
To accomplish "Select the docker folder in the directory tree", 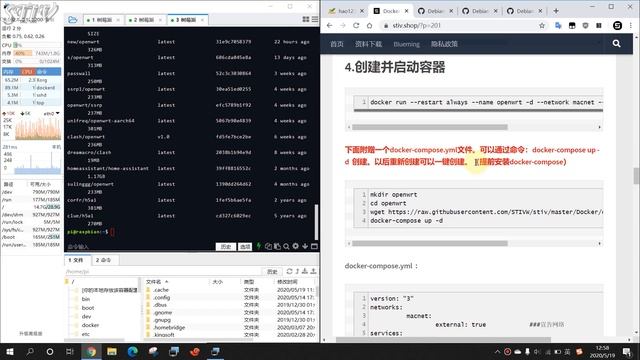I will tap(90, 325).
